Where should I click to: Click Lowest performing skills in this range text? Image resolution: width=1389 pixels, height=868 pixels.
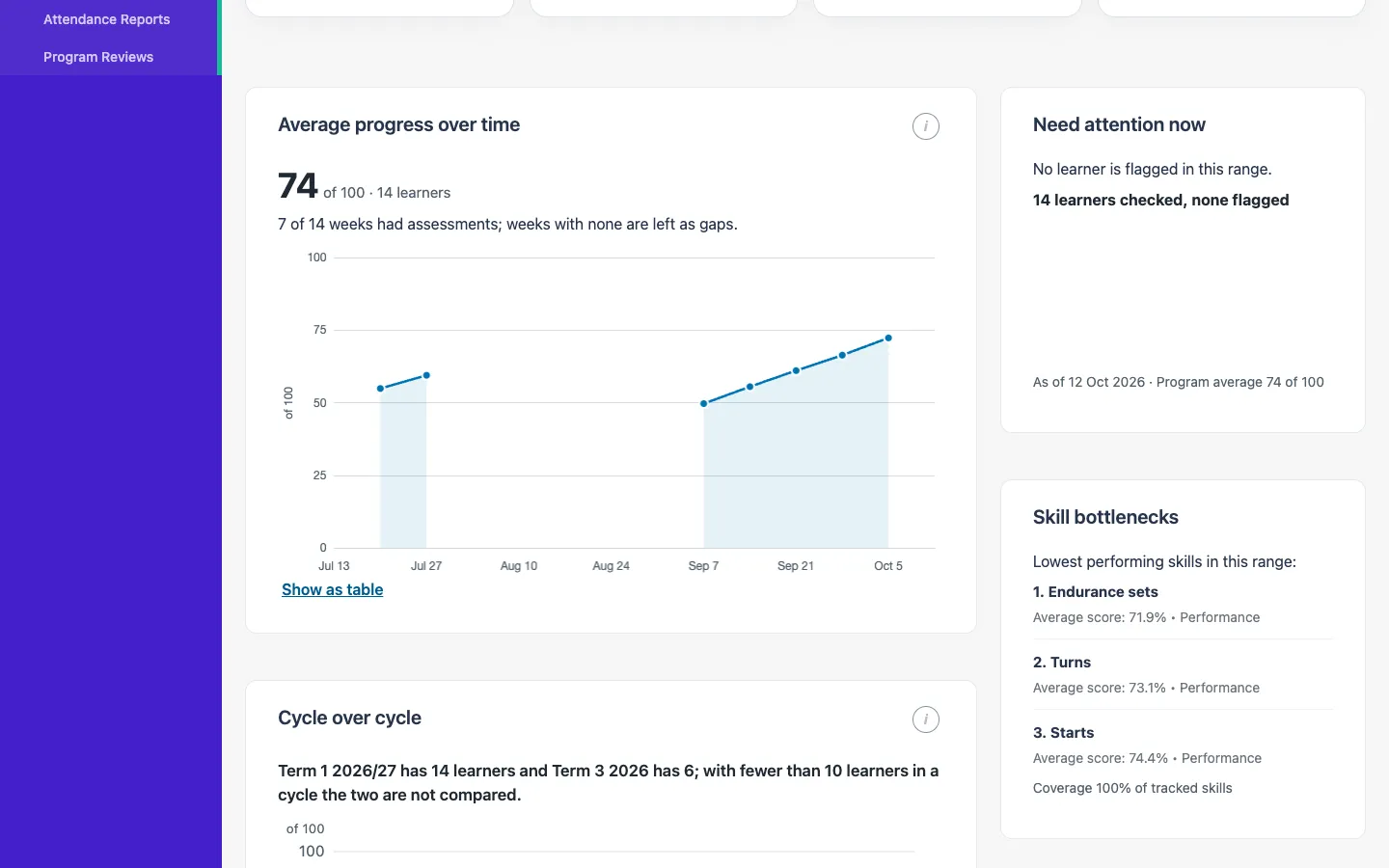pos(1164,561)
